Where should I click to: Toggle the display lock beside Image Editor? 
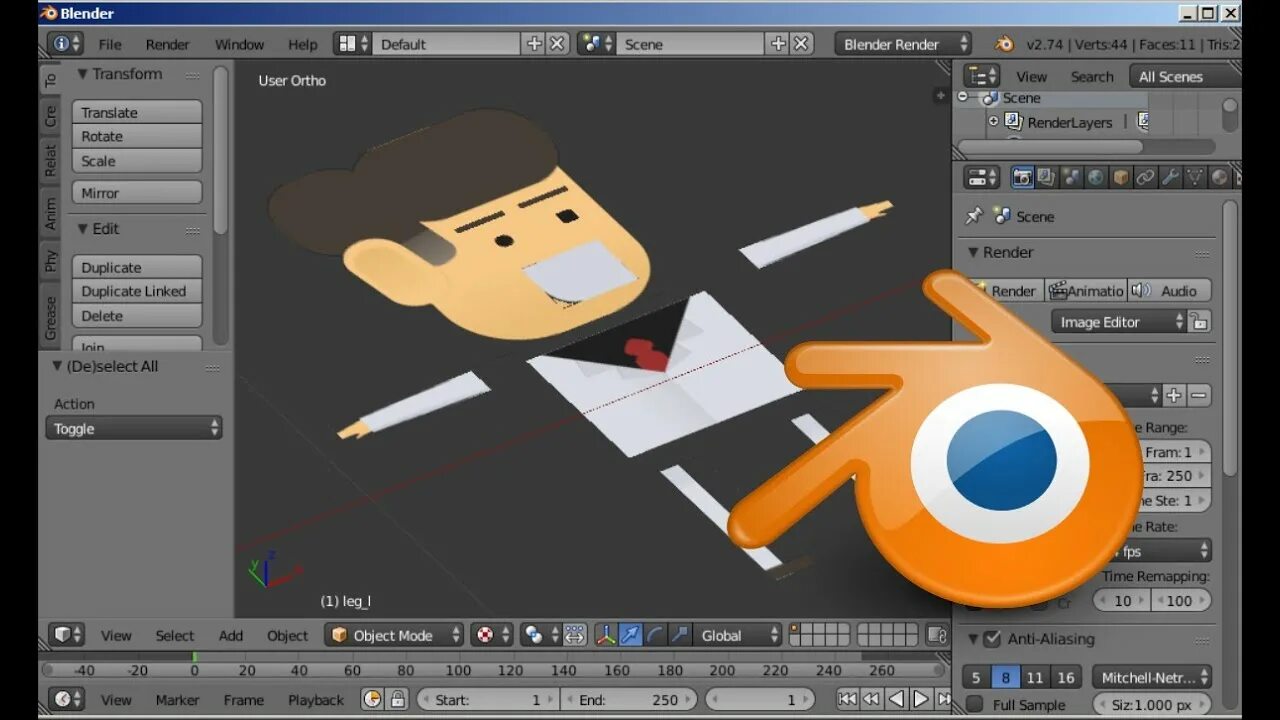pyautogui.click(x=1200, y=322)
